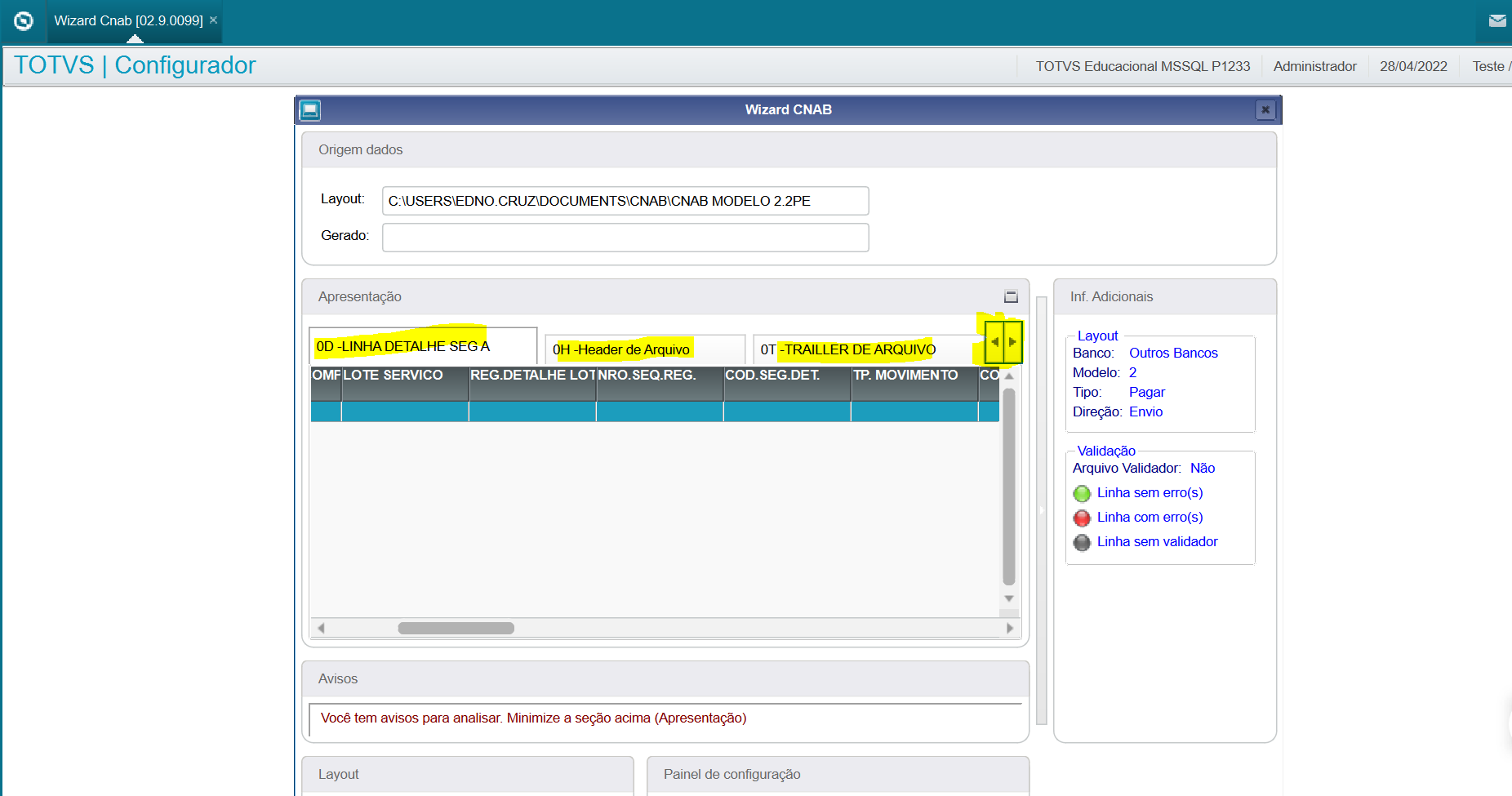The height and width of the screenshot is (796, 1512).
Task: Click the Linha com erro(s) label
Action: click(1150, 517)
